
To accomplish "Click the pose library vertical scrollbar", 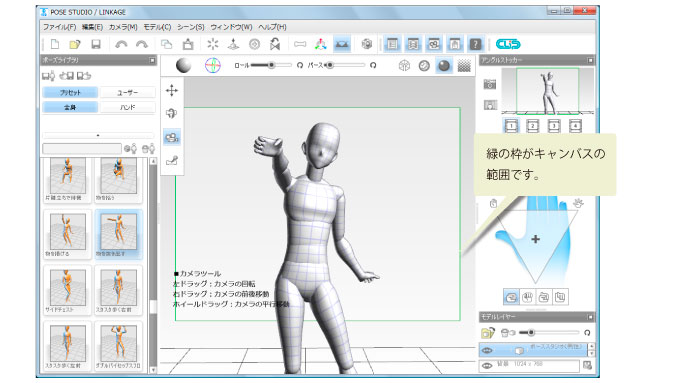I will pos(153,265).
